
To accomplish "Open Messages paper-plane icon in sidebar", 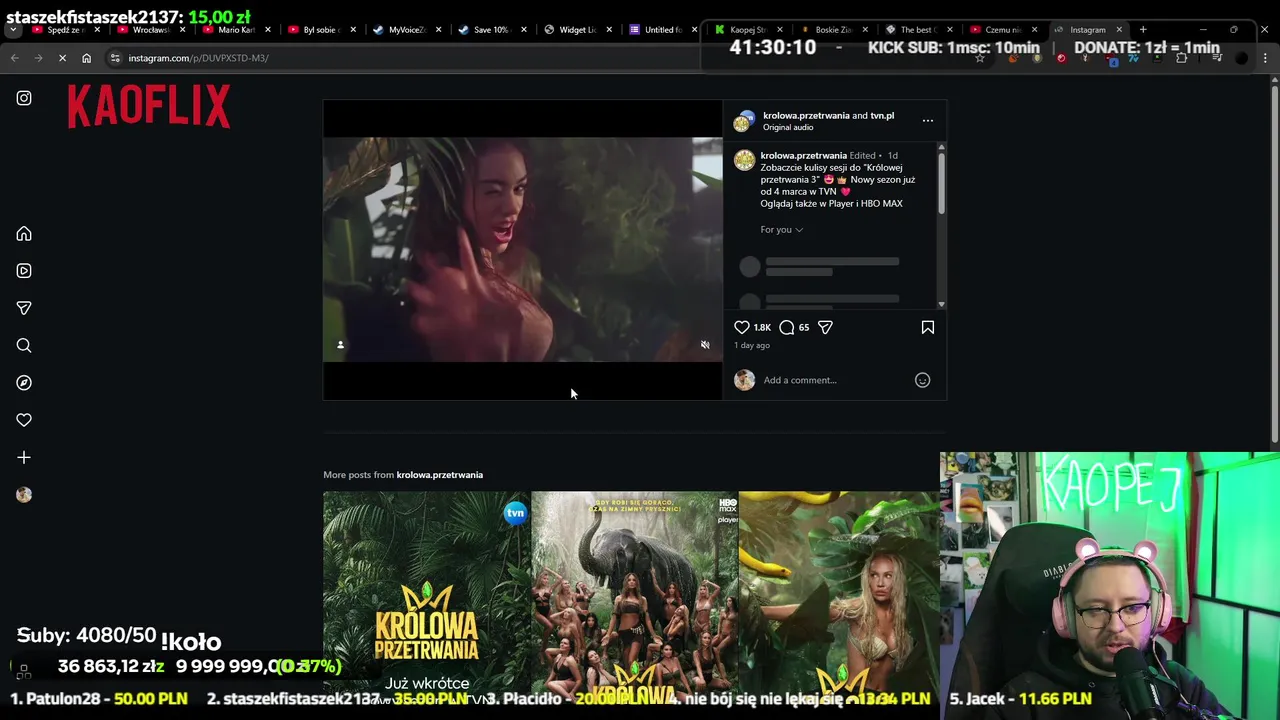I will 24,308.
